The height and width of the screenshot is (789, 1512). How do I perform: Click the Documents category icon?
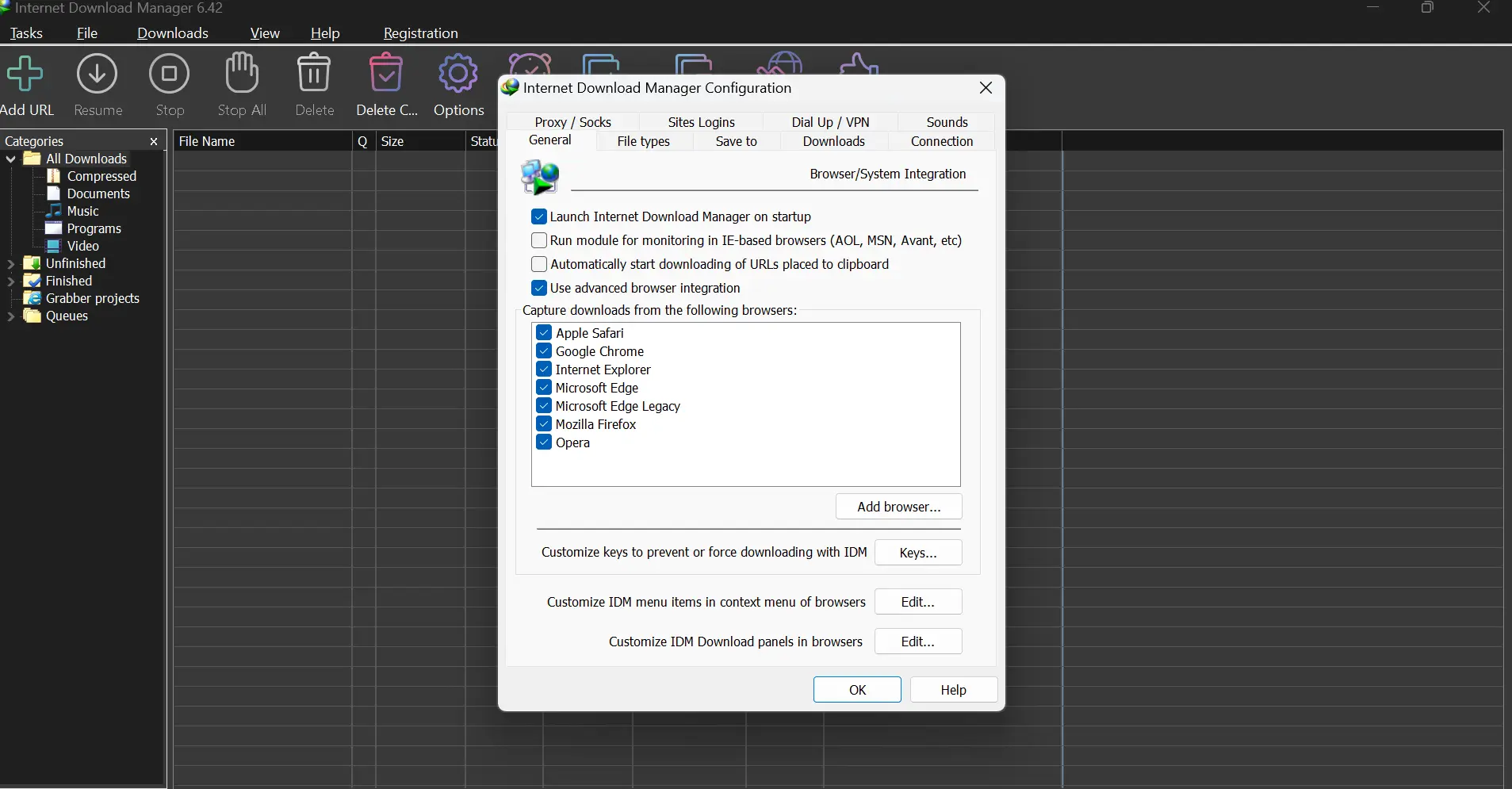[x=54, y=193]
